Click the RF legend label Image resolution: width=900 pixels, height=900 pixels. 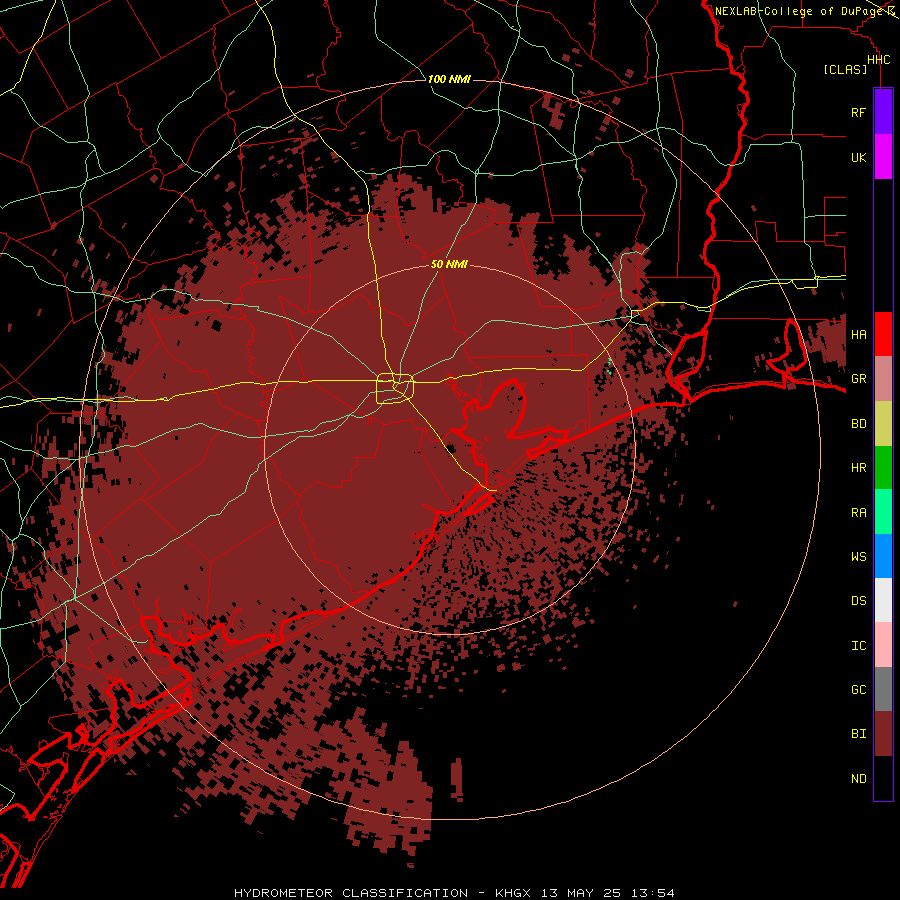tap(858, 112)
